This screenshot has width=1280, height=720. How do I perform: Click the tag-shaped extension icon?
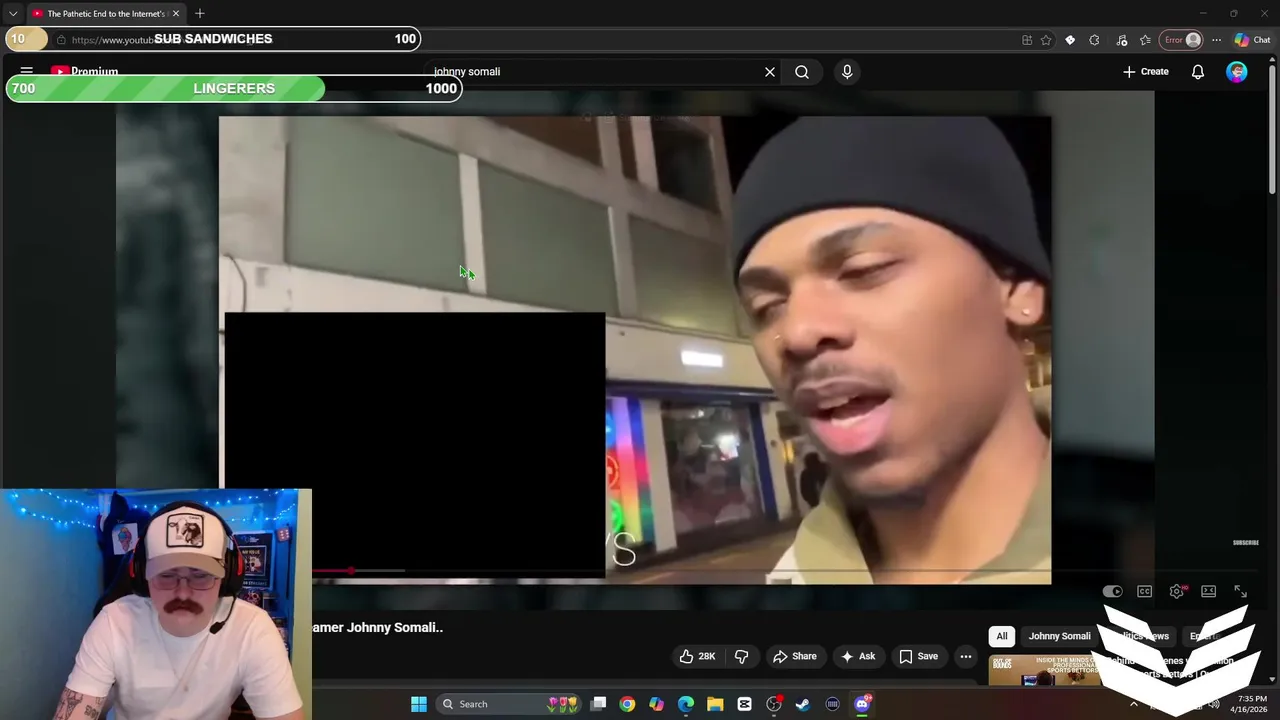click(1070, 40)
